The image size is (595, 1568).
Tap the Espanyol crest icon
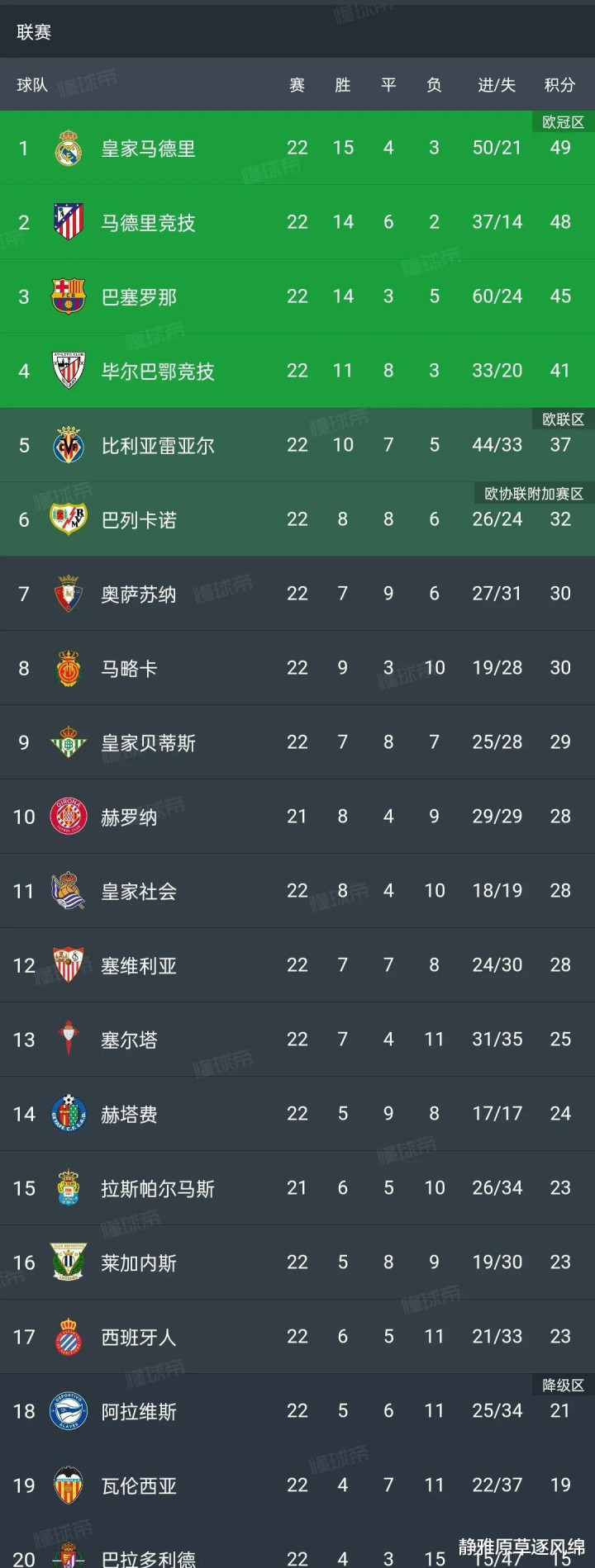tap(69, 1336)
